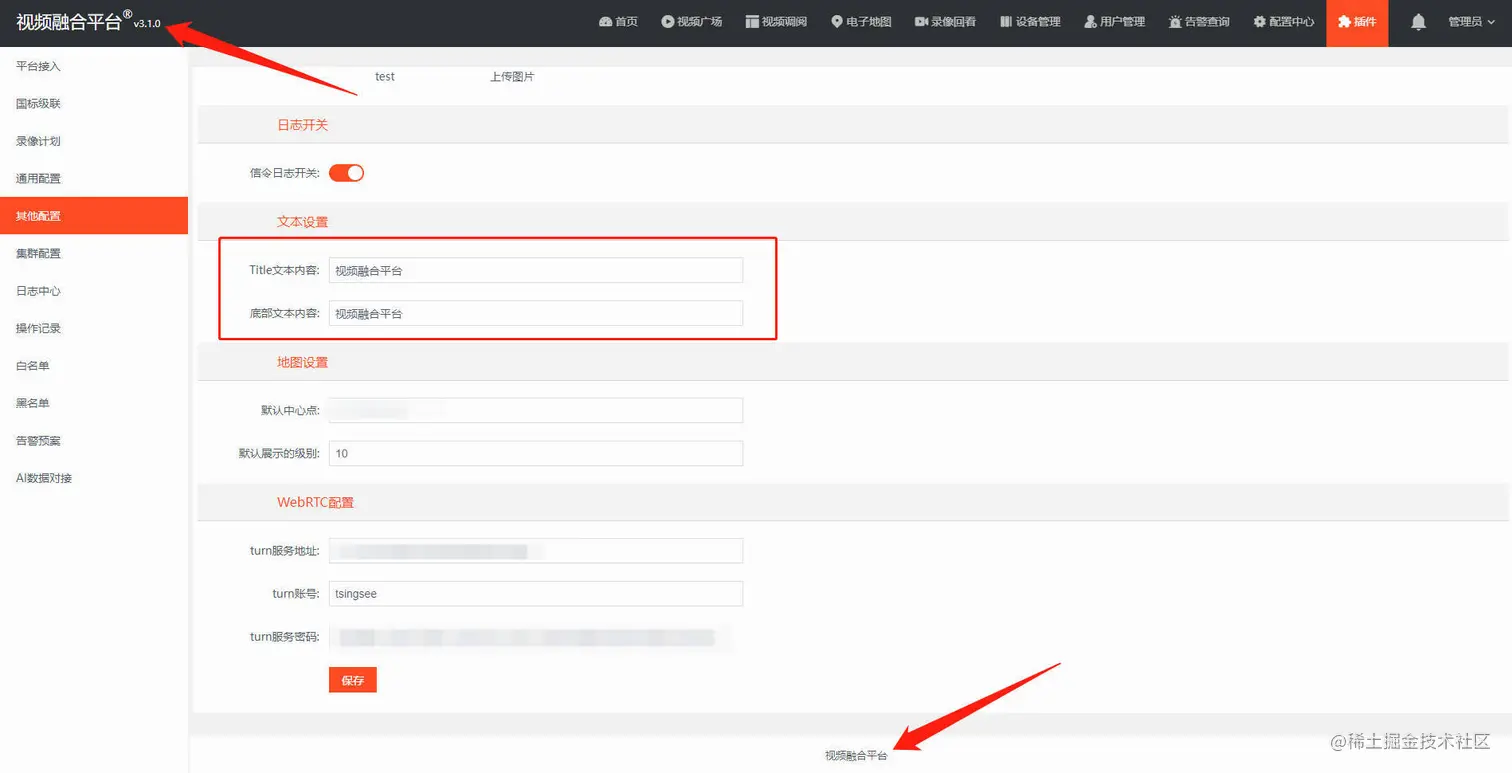The height and width of the screenshot is (773, 1512).
Task: Click the 地图设置 section heading
Action: (x=302, y=362)
